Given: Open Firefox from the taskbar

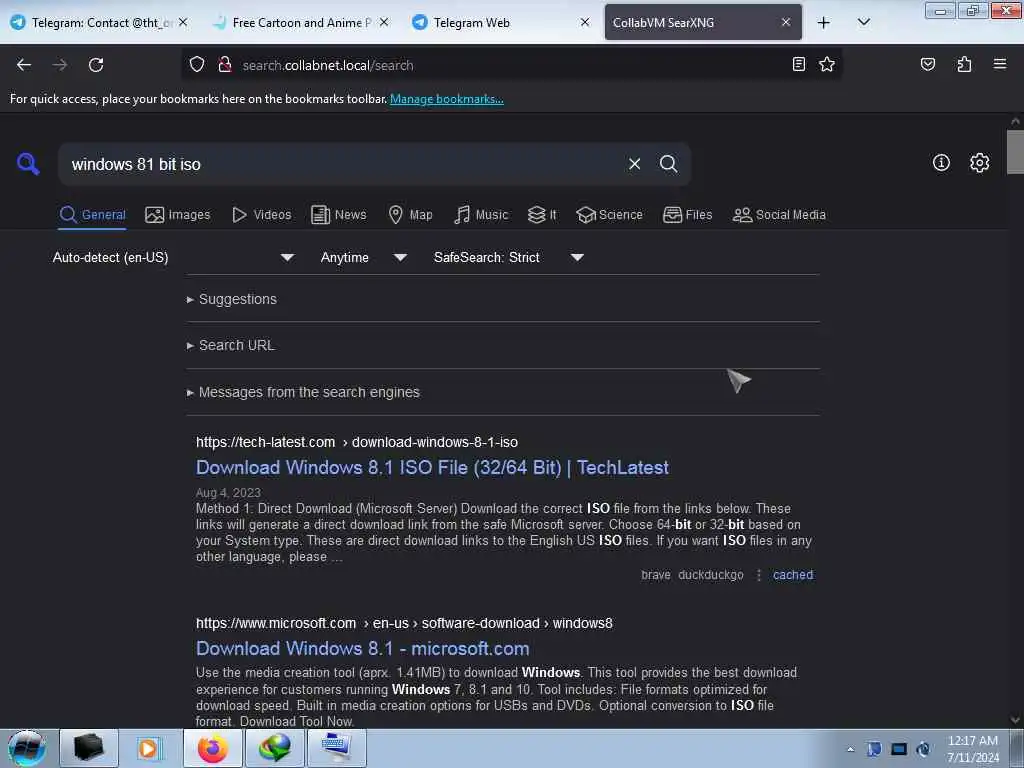Looking at the screenshot, I should pyautogui.click(x=213, y=748).
